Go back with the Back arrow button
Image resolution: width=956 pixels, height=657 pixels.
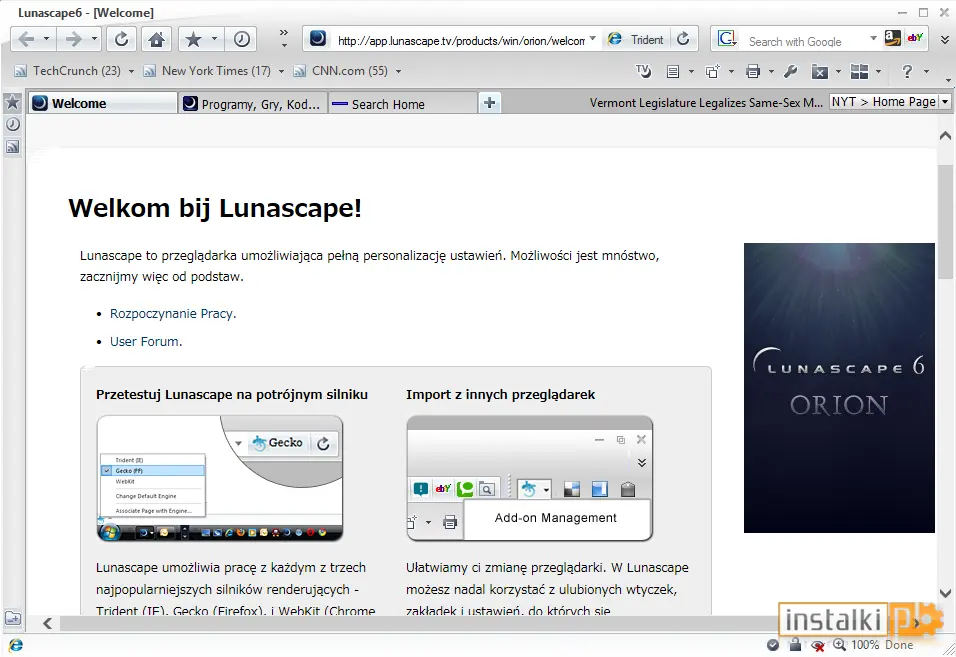27,40
